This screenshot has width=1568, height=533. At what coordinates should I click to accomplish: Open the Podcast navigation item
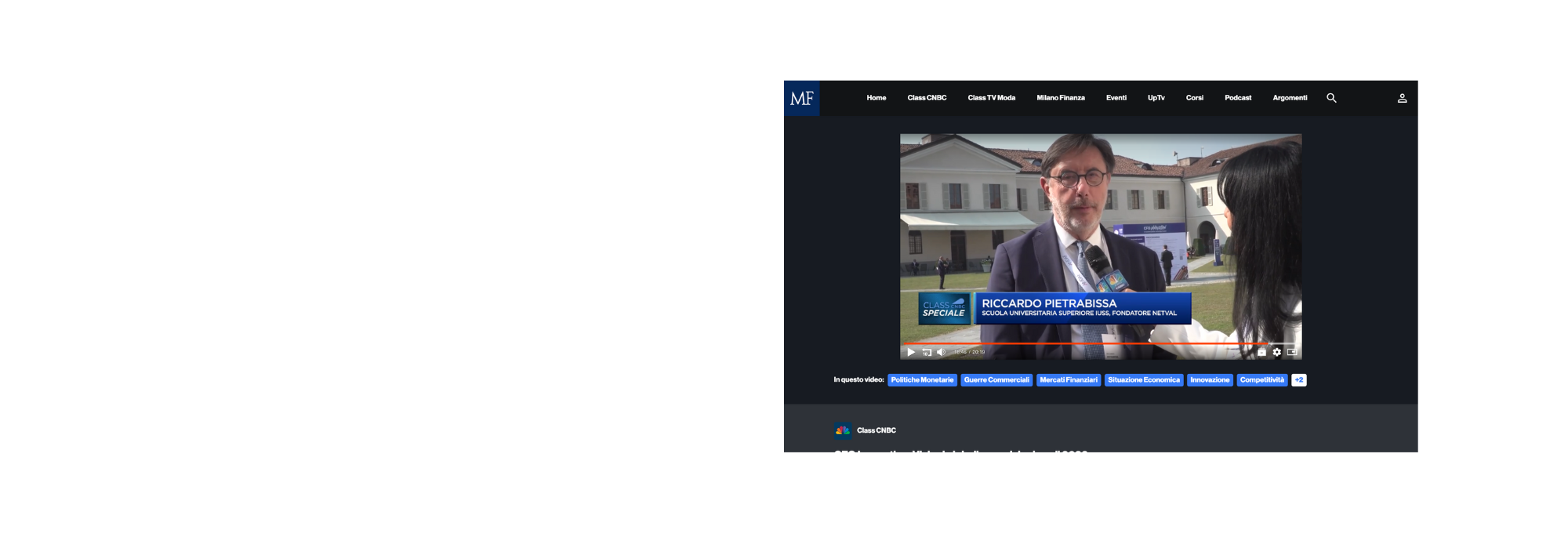[x=1238, y=98]
